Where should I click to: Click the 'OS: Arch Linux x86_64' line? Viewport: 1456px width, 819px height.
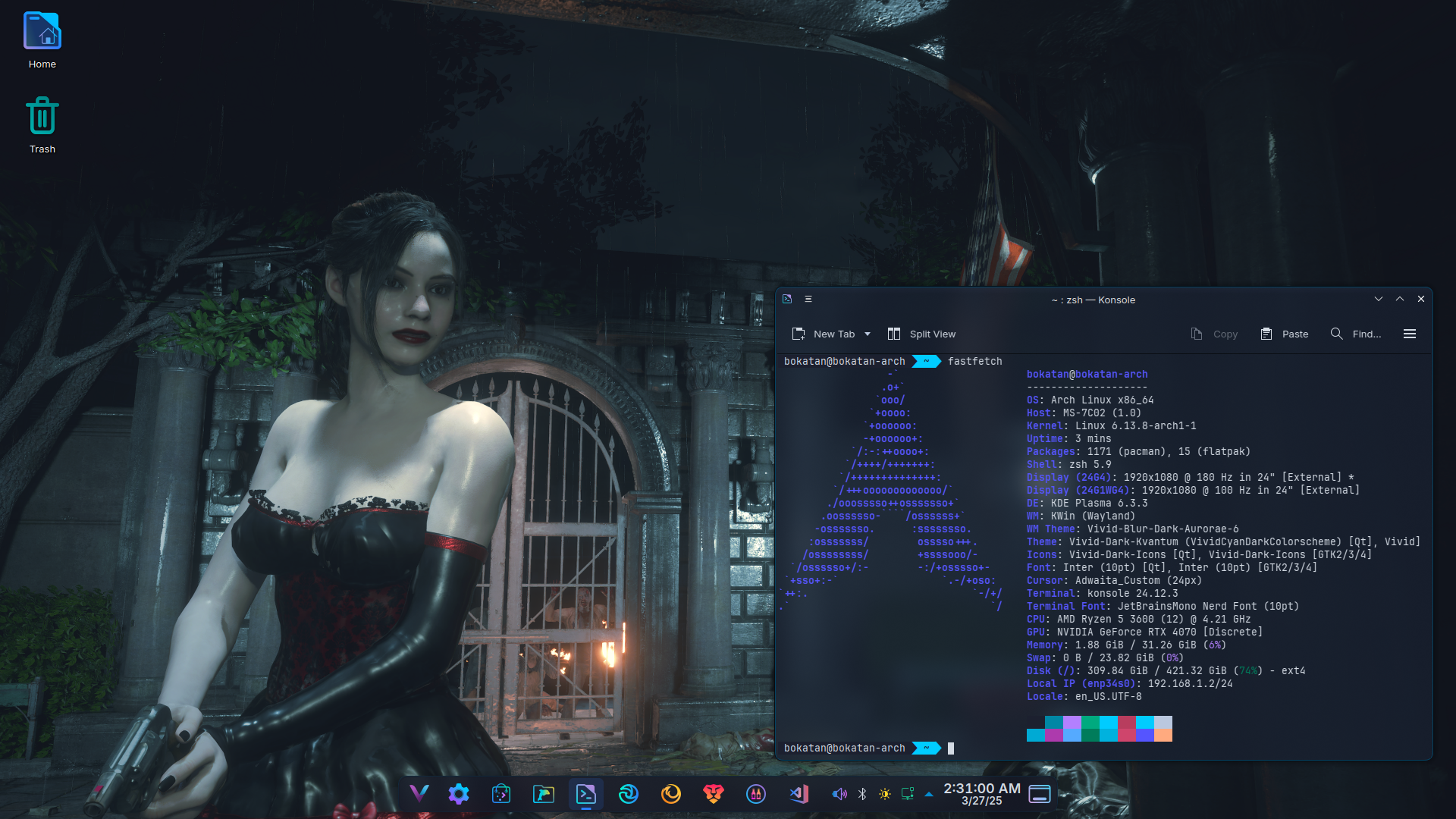coord(1090,400)
